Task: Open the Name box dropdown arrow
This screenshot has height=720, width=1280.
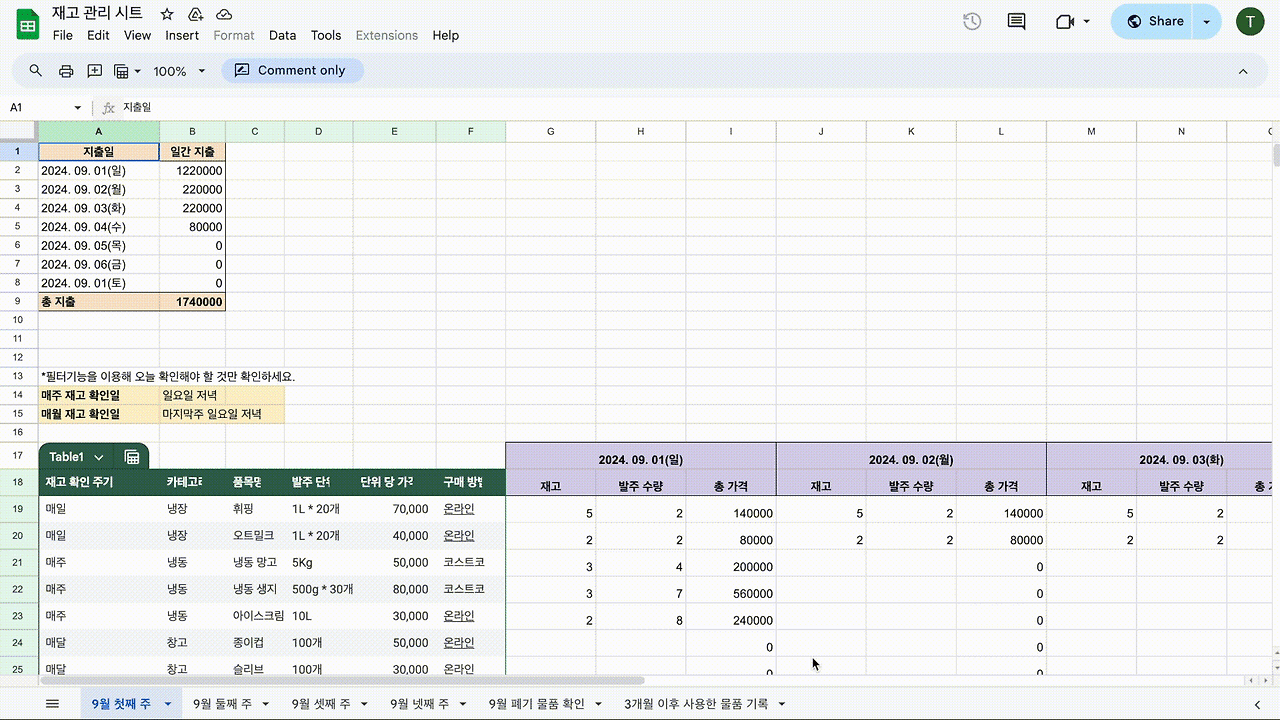Action: pyautogui.click(x=77, y=107)
